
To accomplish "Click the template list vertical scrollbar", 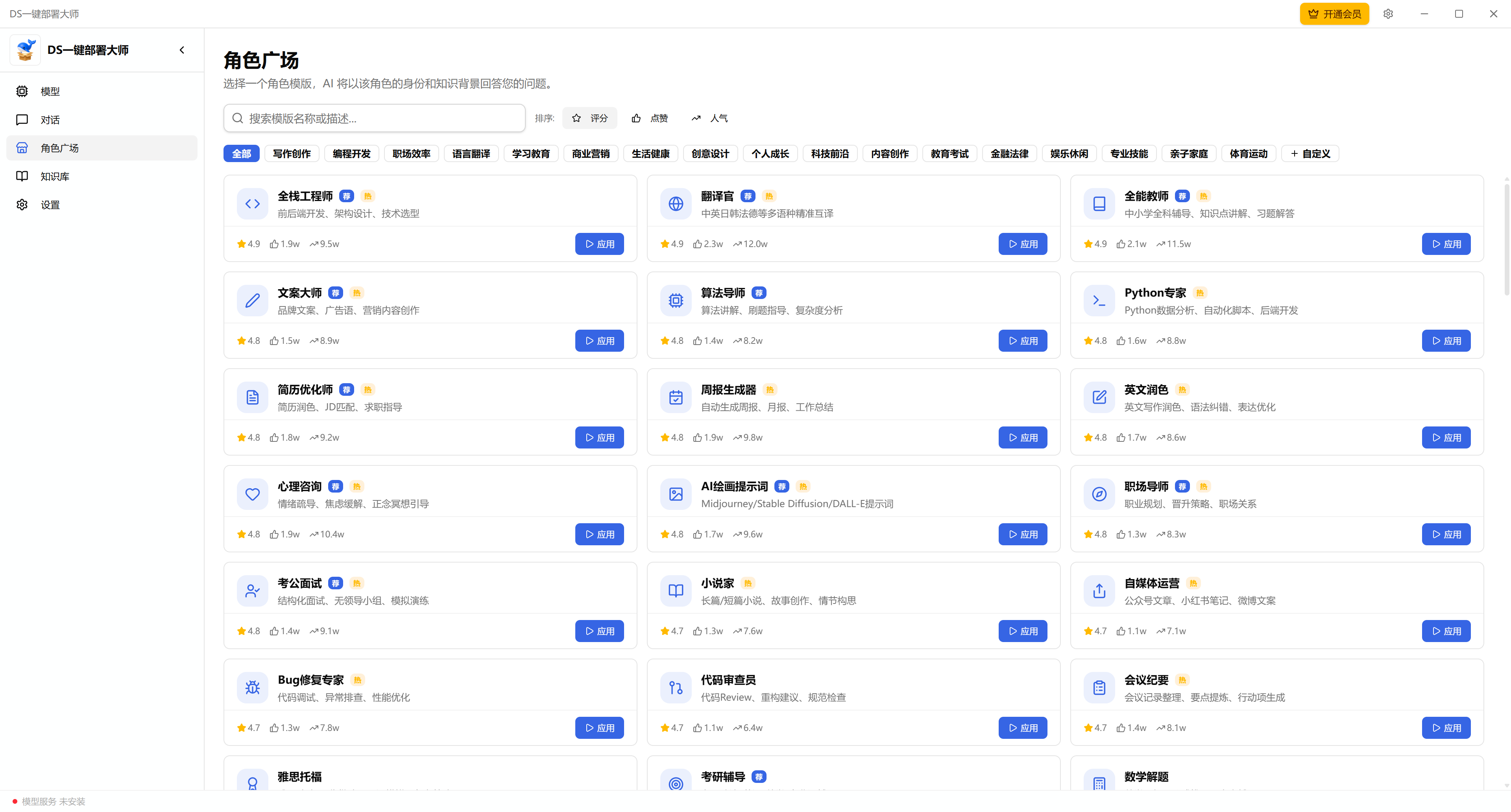I will [x=1506, y=240].
